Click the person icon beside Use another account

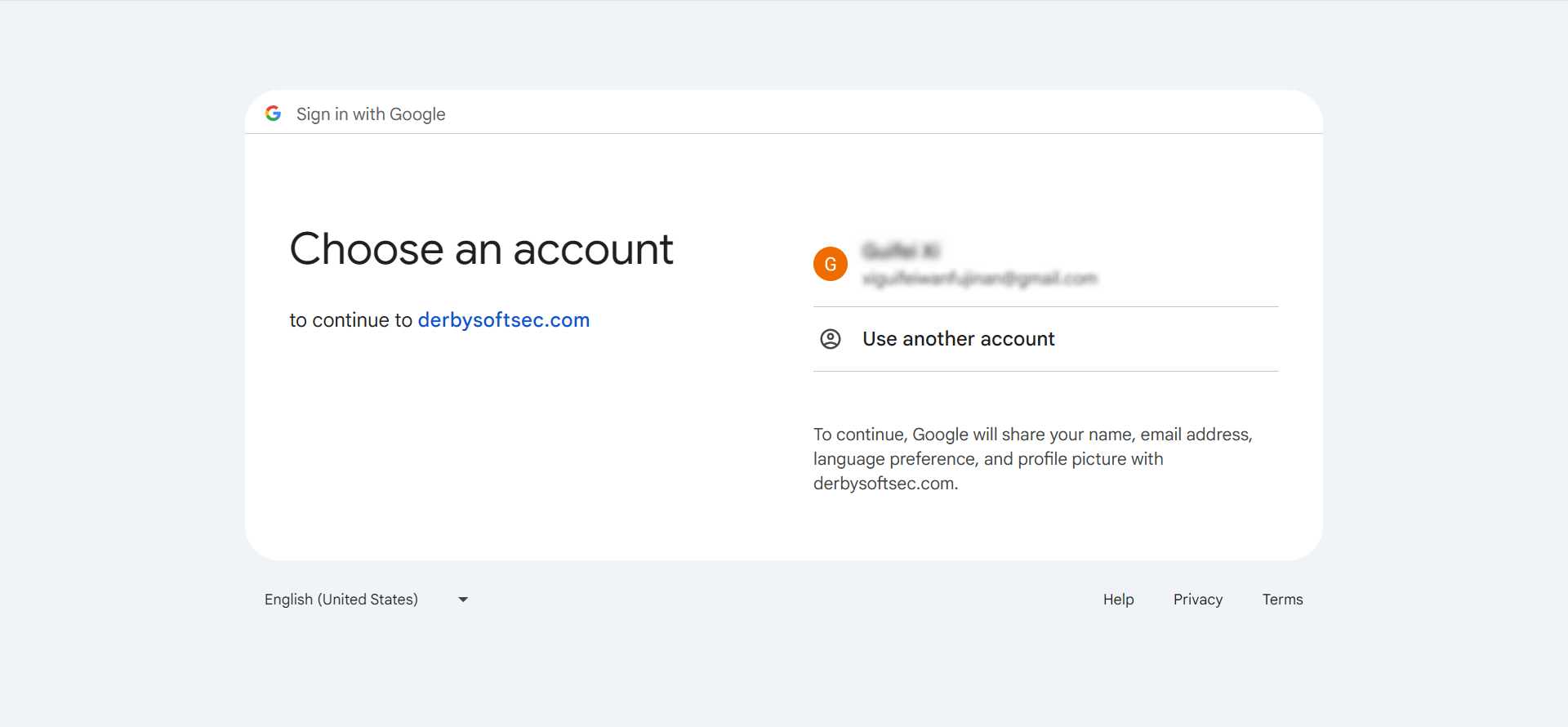tap(831, 339)
